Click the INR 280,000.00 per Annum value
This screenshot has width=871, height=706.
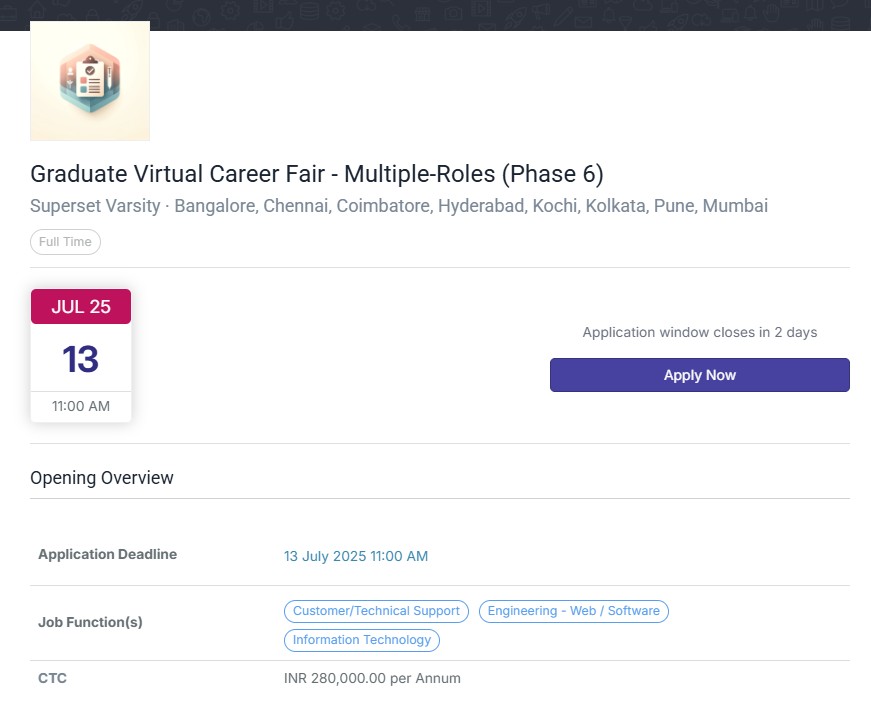point(372,678)
